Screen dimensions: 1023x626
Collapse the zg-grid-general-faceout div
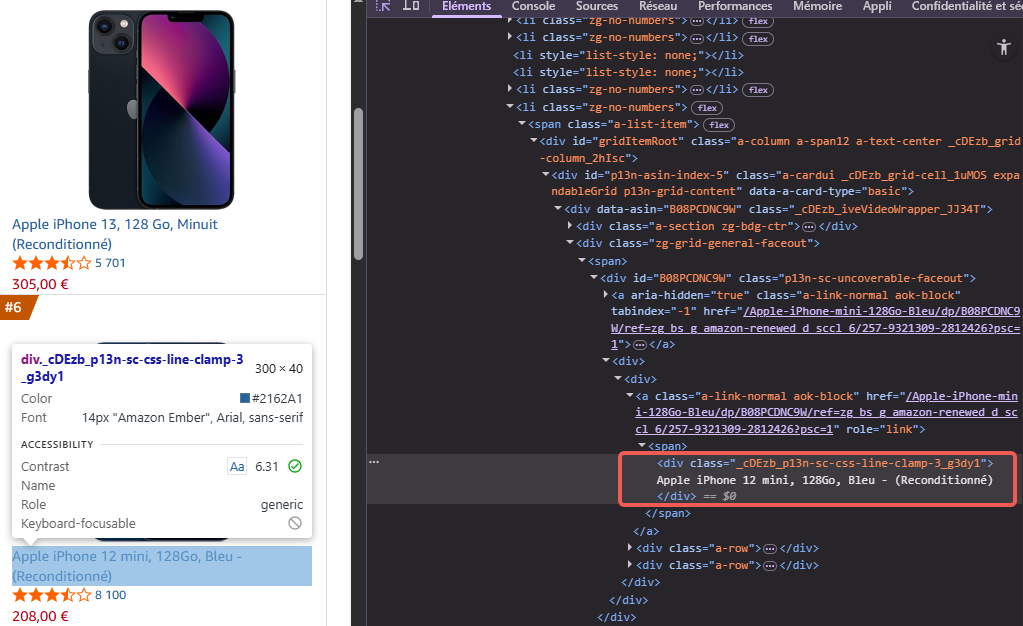(567, 243)
